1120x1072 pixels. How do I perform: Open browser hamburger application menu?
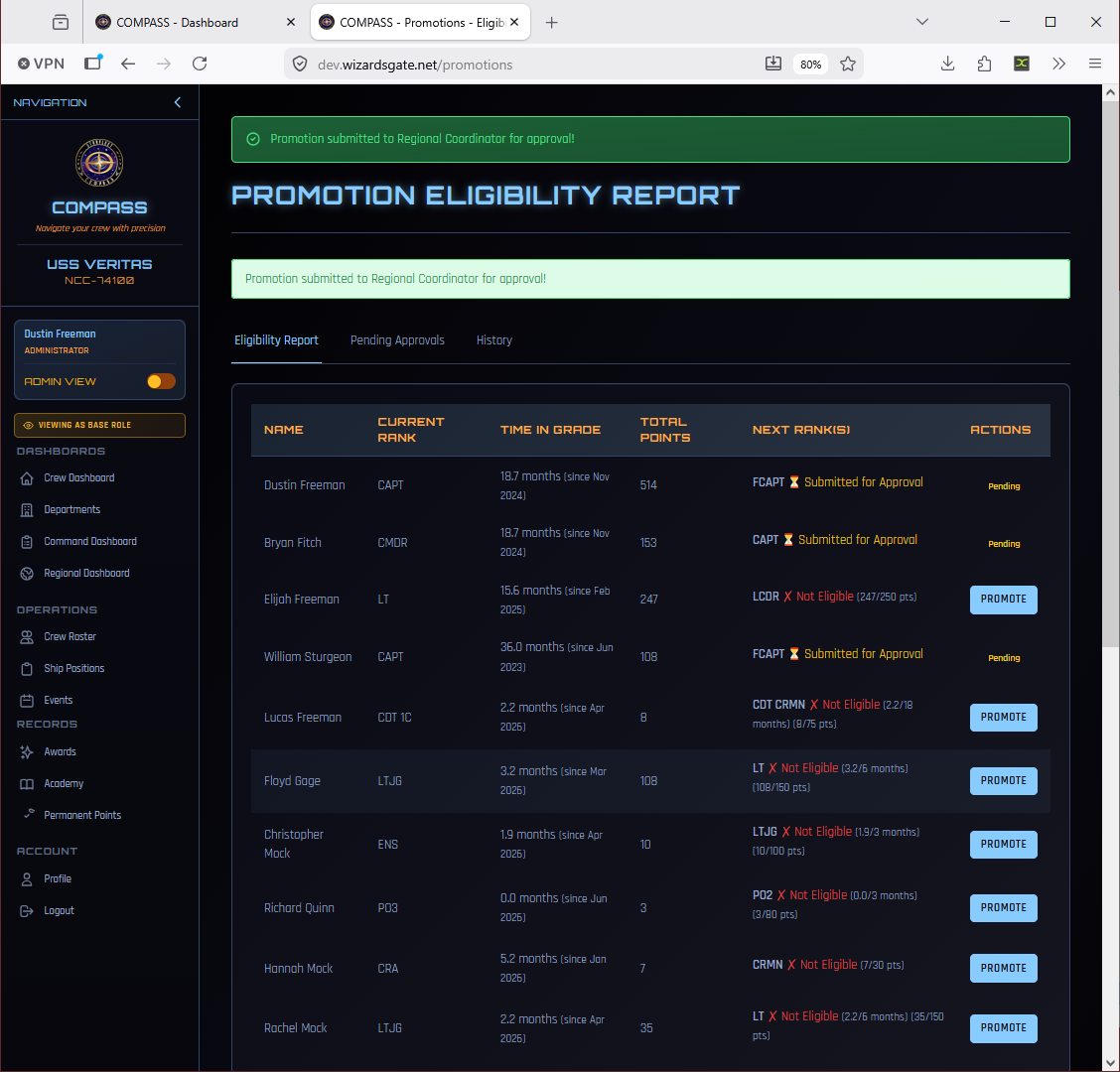(x=1094, y=64)
